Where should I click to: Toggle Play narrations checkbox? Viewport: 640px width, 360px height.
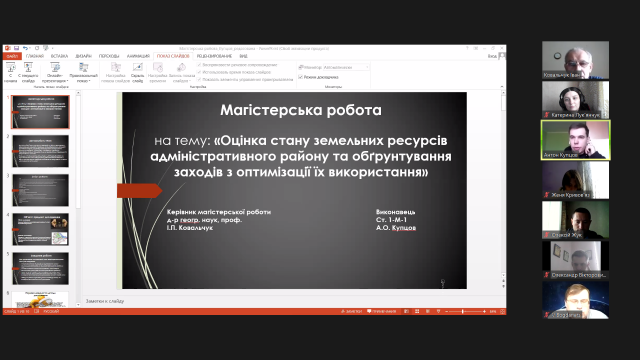[x=199, y=65]
